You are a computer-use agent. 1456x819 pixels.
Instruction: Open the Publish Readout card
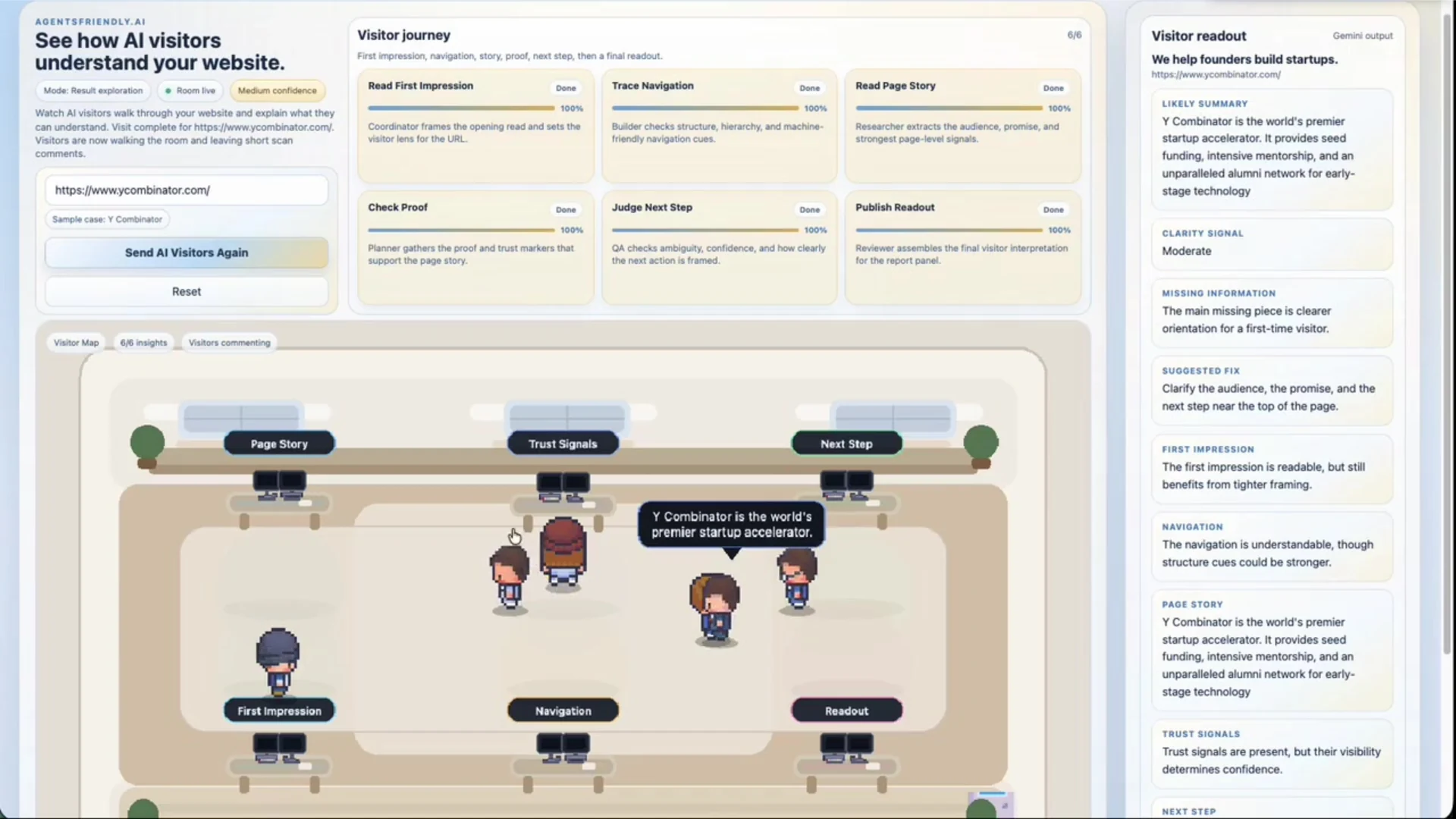point(963,247)
